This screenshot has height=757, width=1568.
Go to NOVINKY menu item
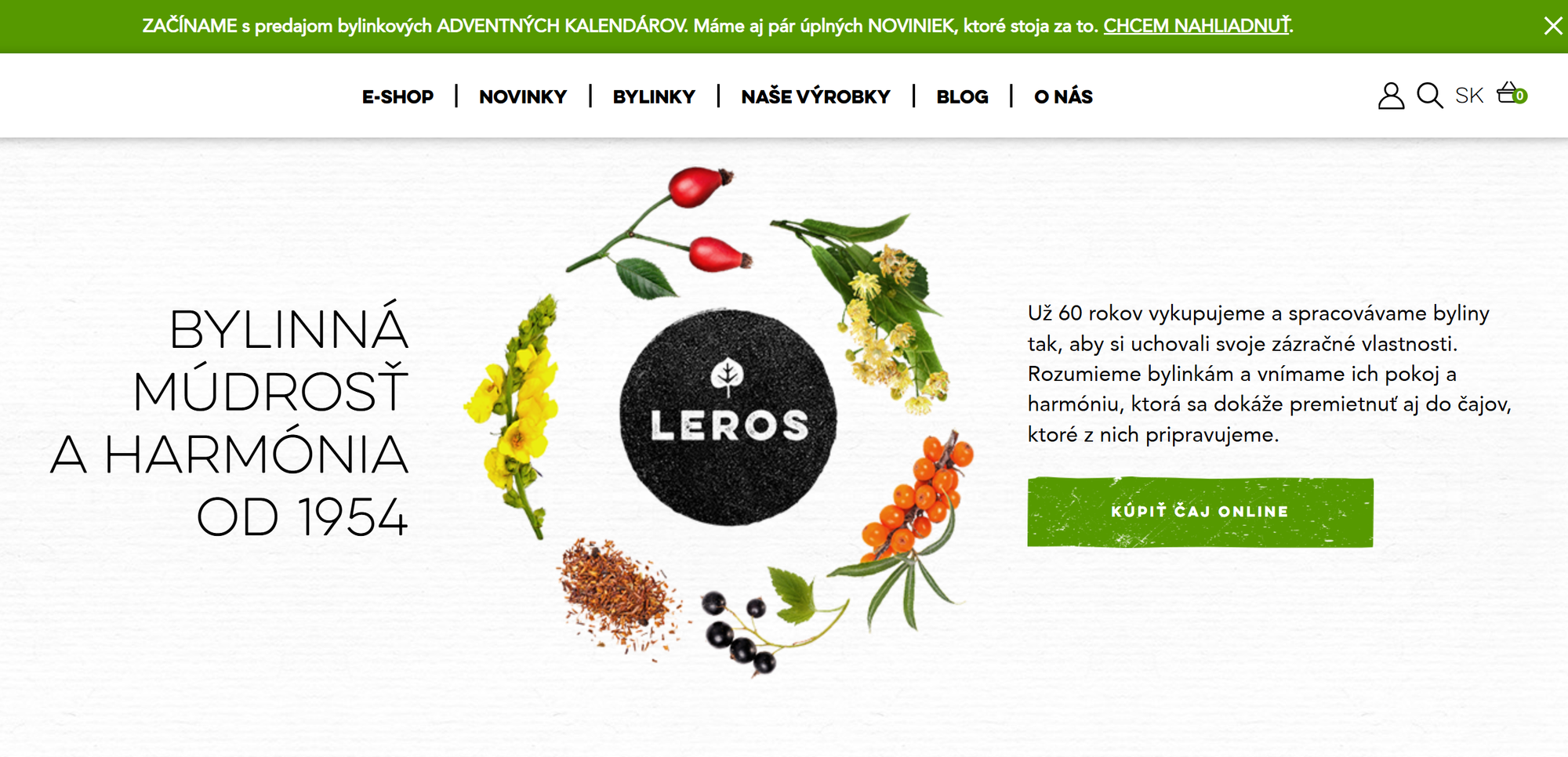(523, 96)
